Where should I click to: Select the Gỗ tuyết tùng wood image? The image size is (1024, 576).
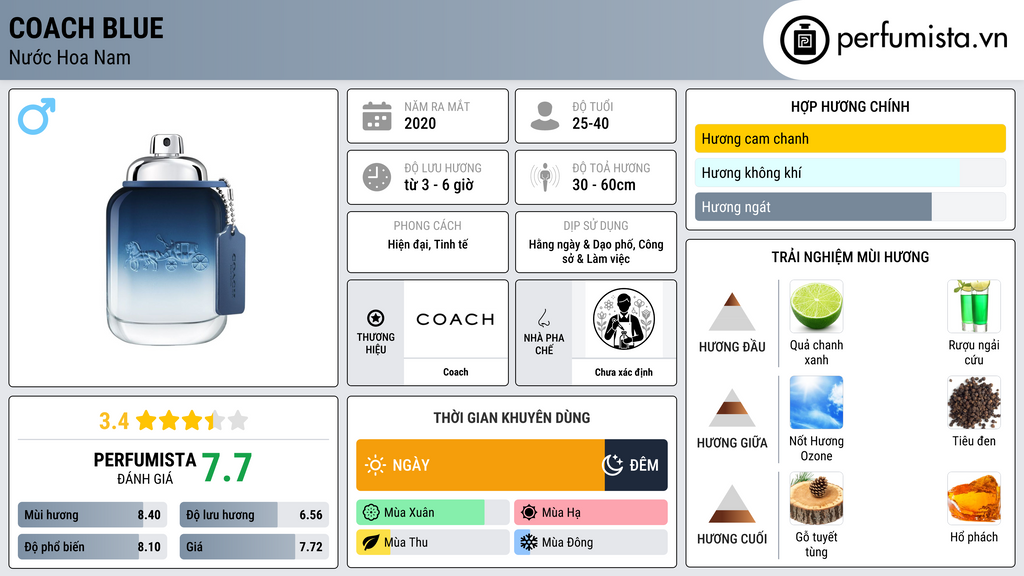[816, 498]
